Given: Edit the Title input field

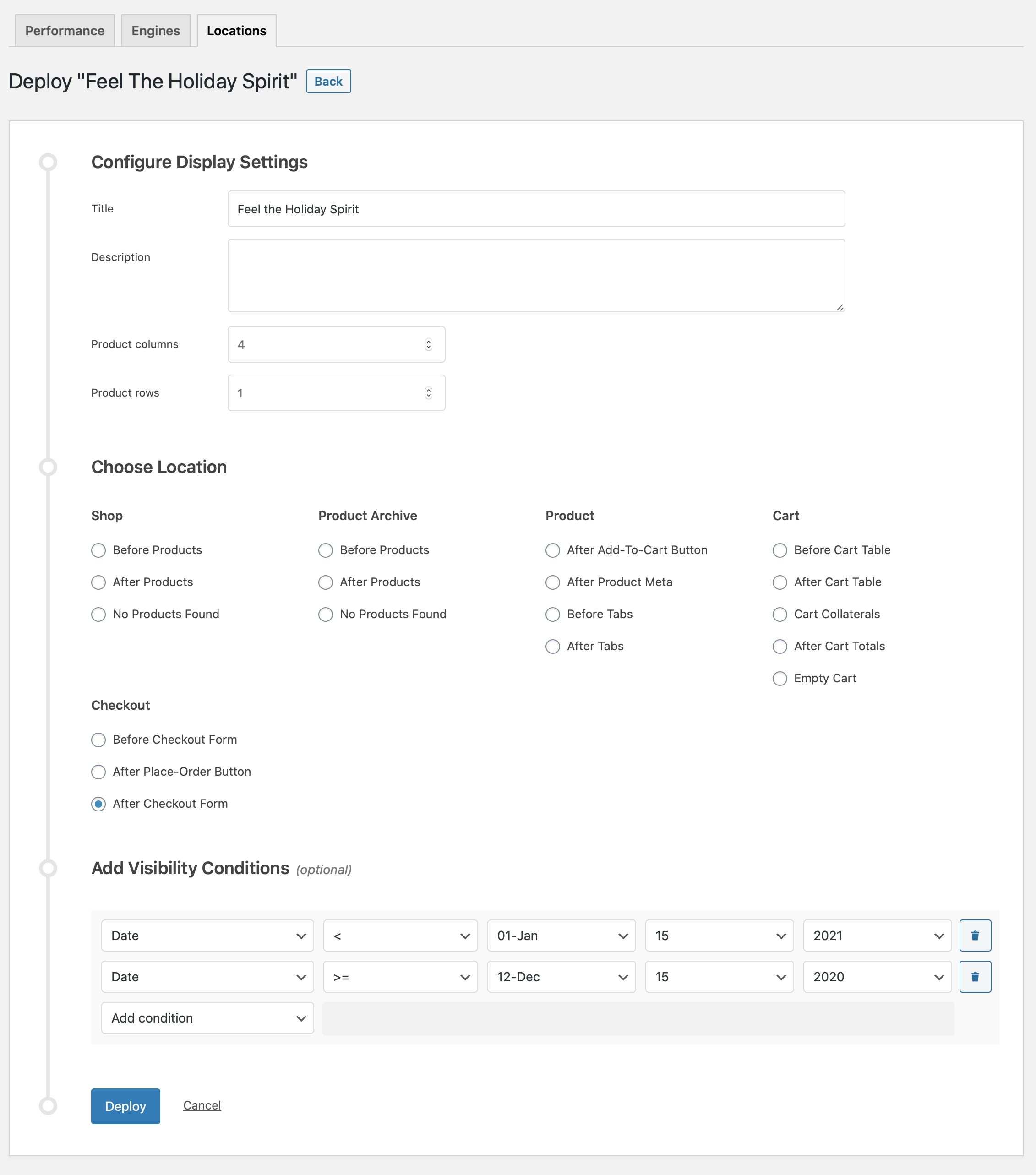Looking at the screenshot, I should pos(536,209).
